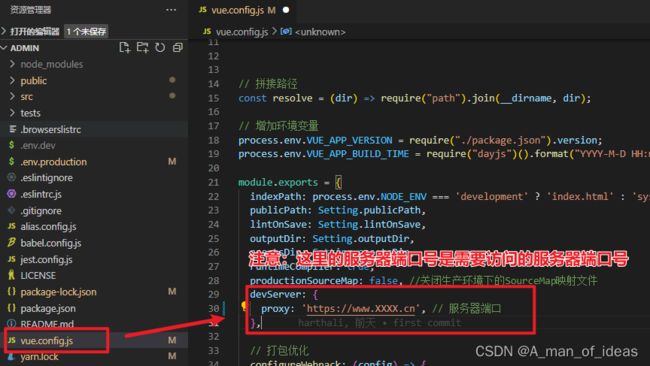The width and height of the screenshot is (650, 366).
Task: Click the New File icon in ADMIN header
Action: point(124,47)
